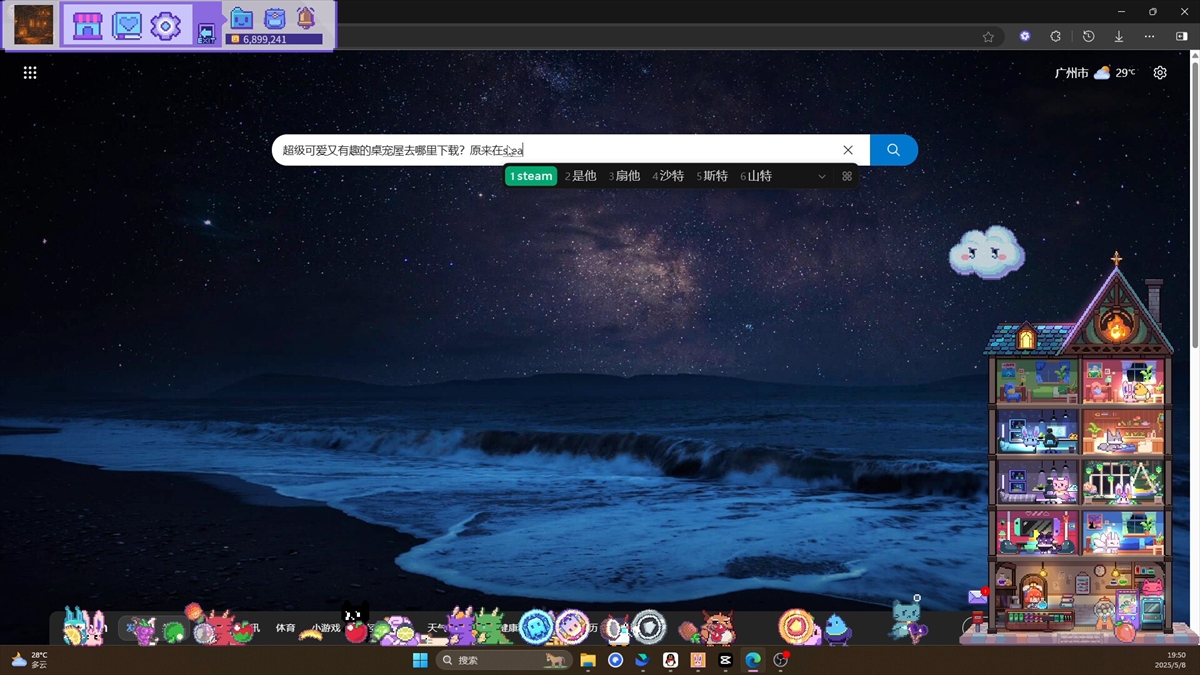
Task: Click the bell notification icon
Action: [x=305, y=18]
